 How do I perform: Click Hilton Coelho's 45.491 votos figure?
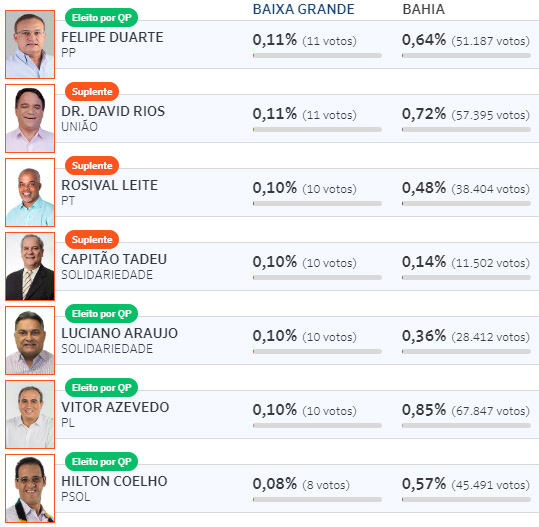(491, 485)
